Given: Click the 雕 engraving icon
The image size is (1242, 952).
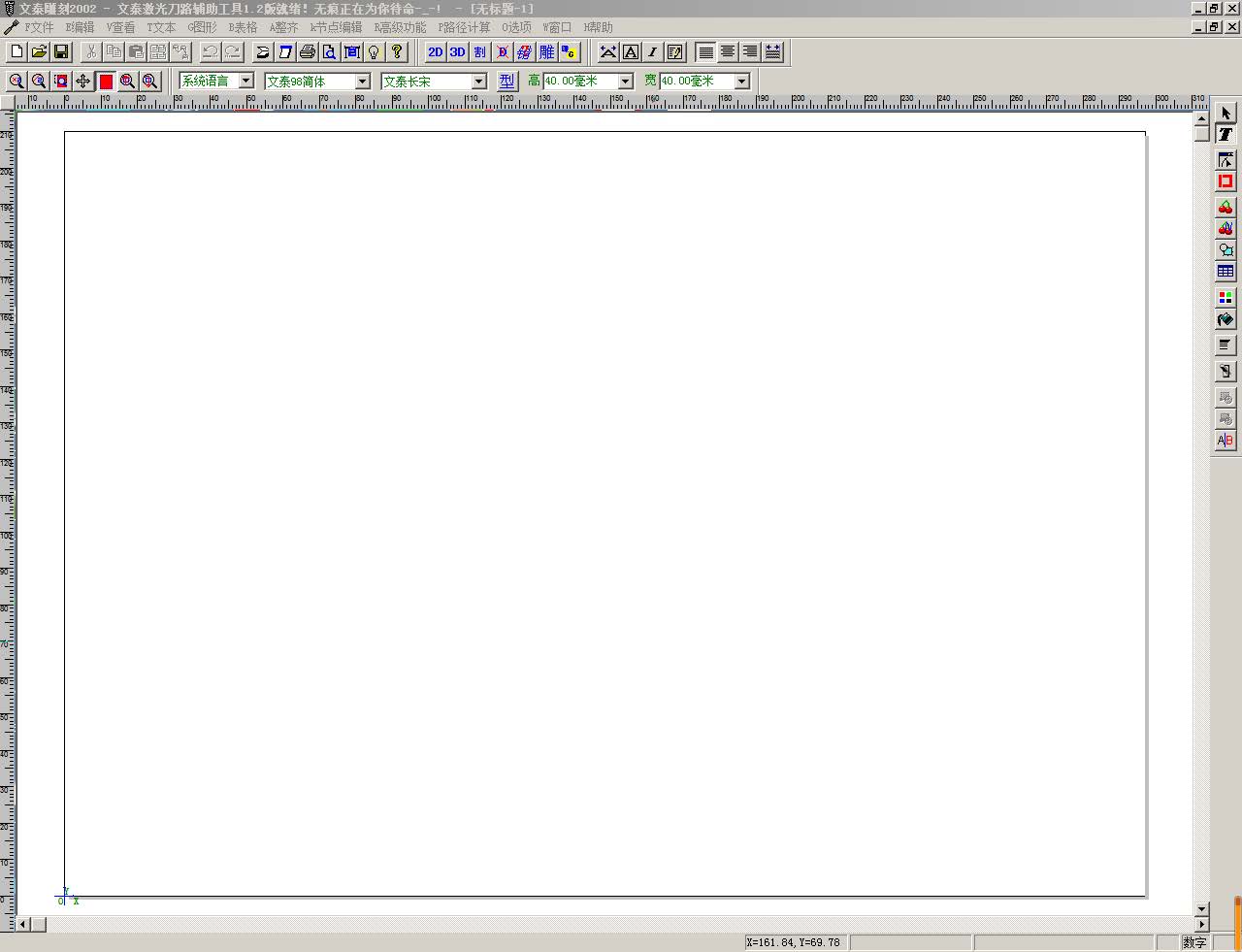Looking at the screenshot, I should [x=546, y=51].
